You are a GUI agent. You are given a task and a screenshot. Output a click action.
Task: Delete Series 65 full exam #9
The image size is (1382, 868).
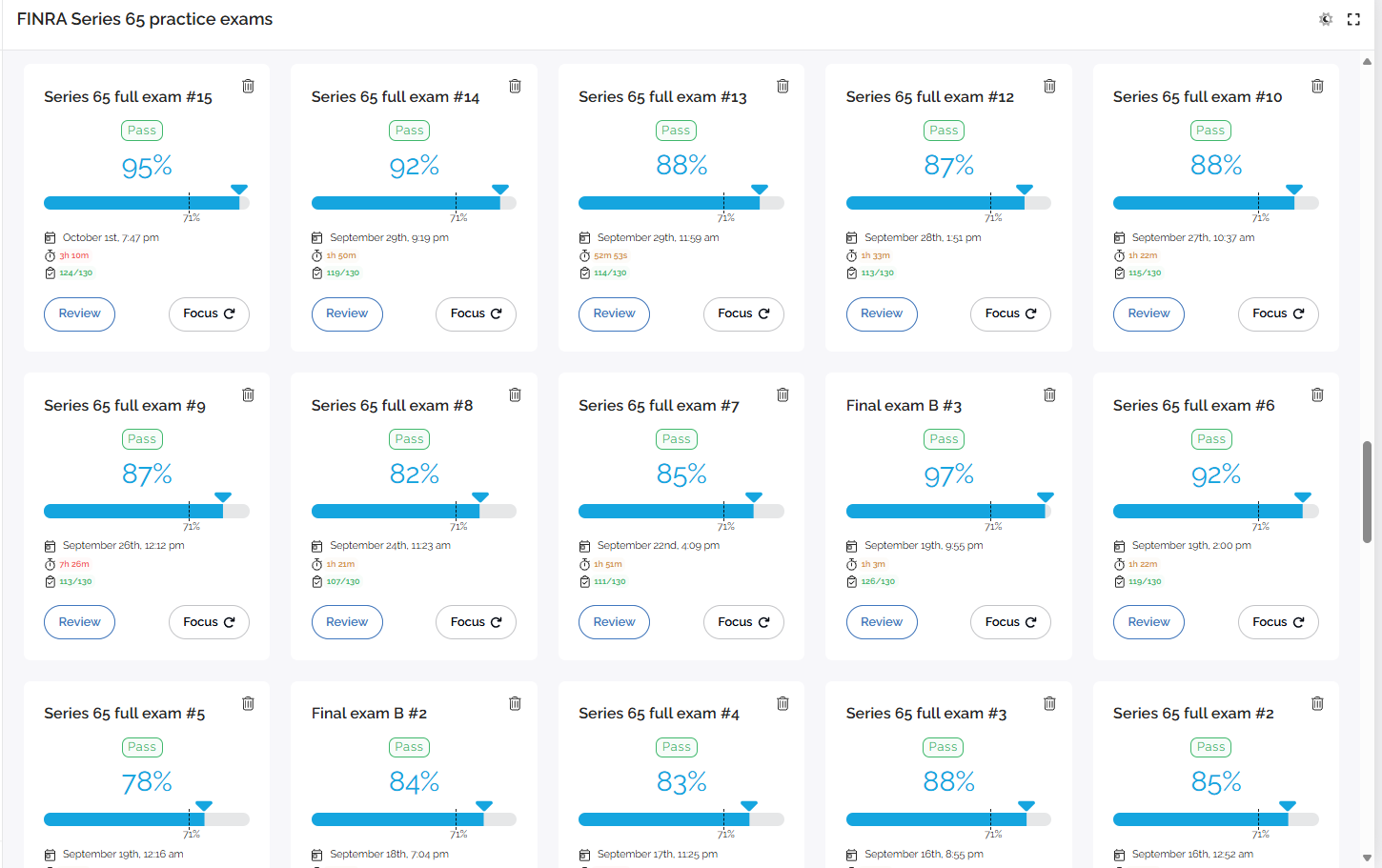248,394
